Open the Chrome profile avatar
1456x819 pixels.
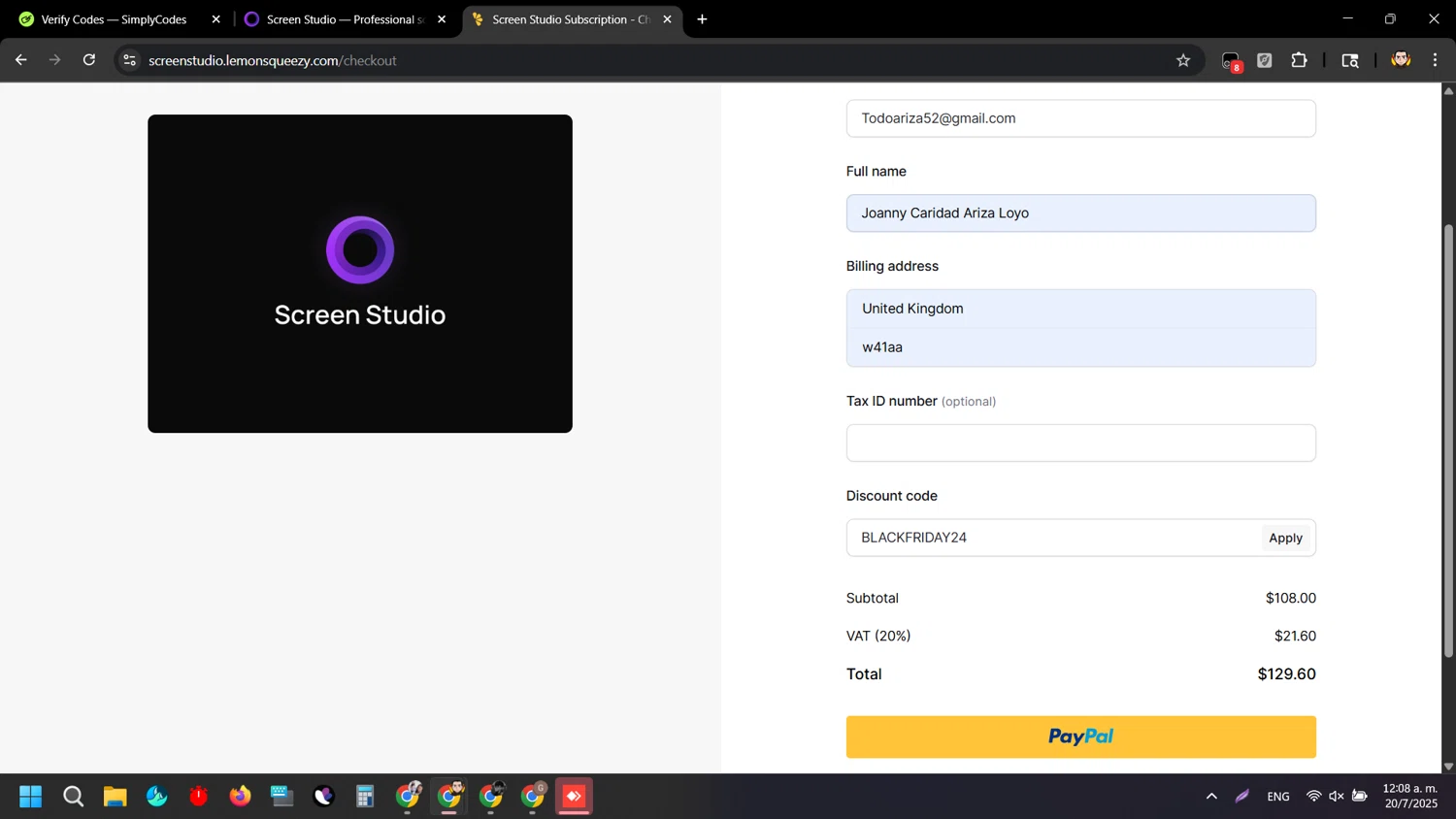coord(1400,60)
